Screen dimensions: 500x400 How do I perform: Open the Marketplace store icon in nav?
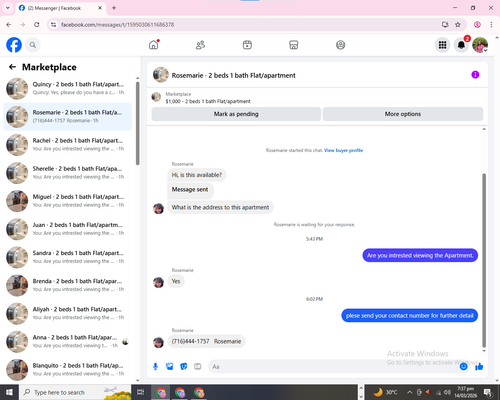coord(294,45)
